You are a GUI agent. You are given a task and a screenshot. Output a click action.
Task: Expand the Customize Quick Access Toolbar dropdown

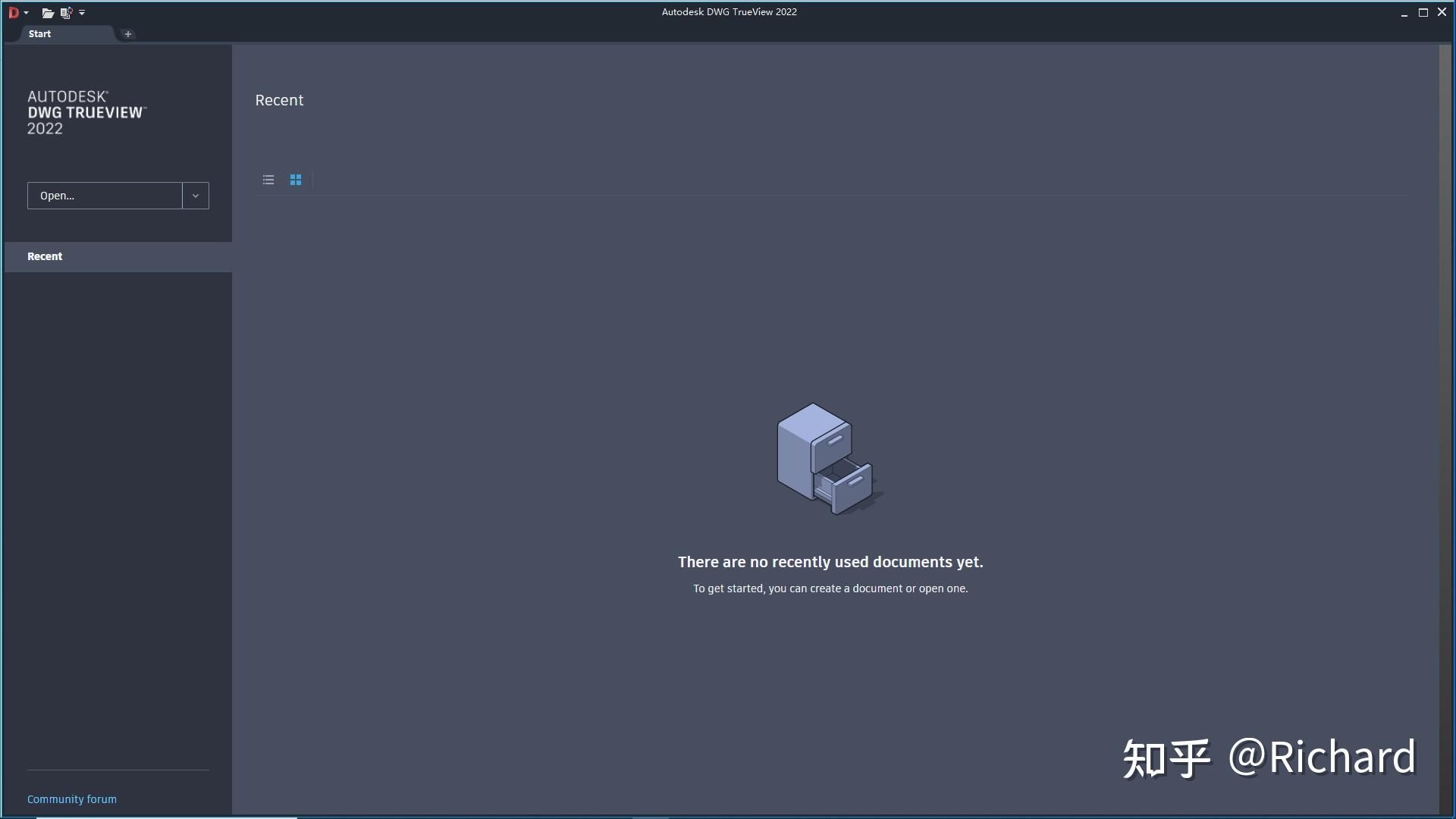click(x=82, y=13)
